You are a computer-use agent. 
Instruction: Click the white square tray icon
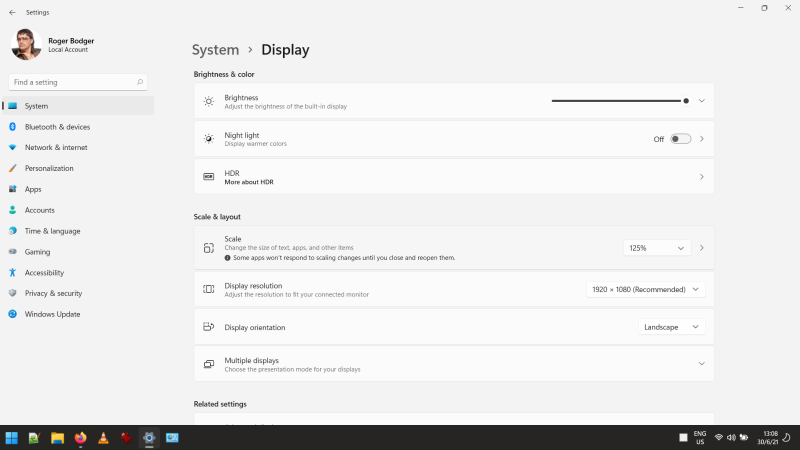(x=683, y=438)
